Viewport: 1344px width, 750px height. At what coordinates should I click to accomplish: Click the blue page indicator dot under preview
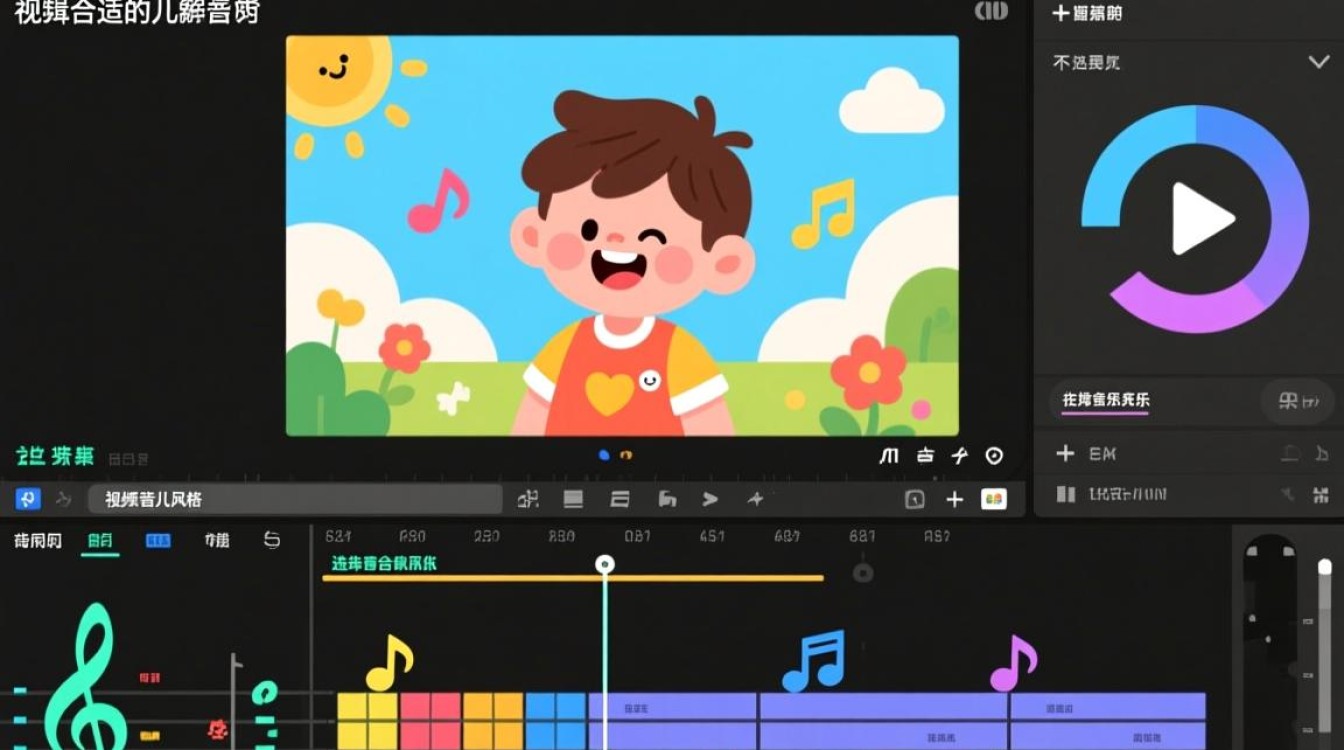(x=604, y=455)
